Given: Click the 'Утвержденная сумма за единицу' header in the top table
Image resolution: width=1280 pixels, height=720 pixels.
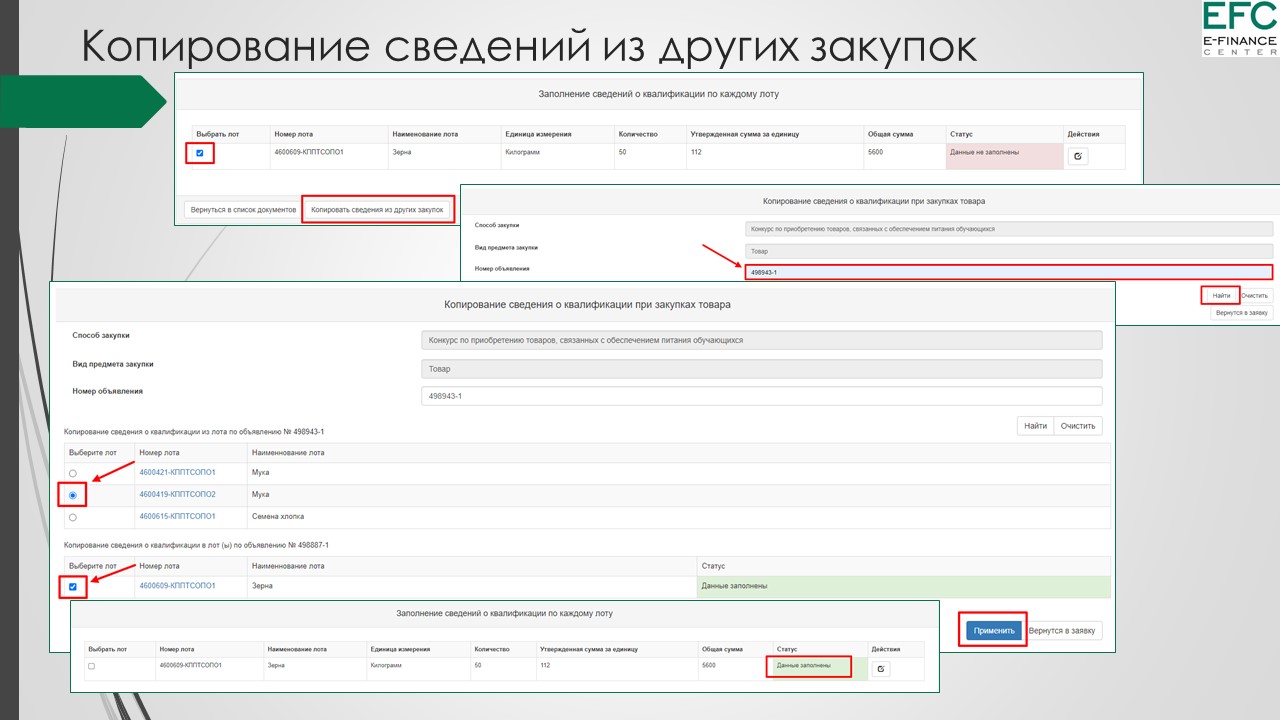Looking at the screenshot, I should [745, 134].
